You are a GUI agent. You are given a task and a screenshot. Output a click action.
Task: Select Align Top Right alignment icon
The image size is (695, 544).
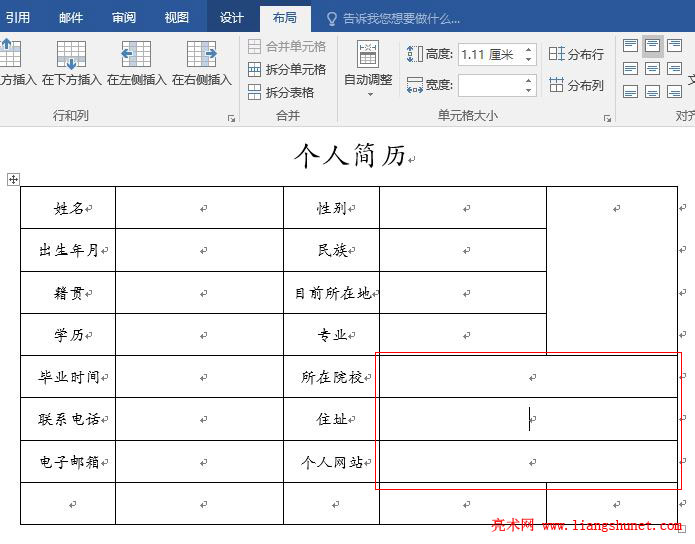click(675, 45)
